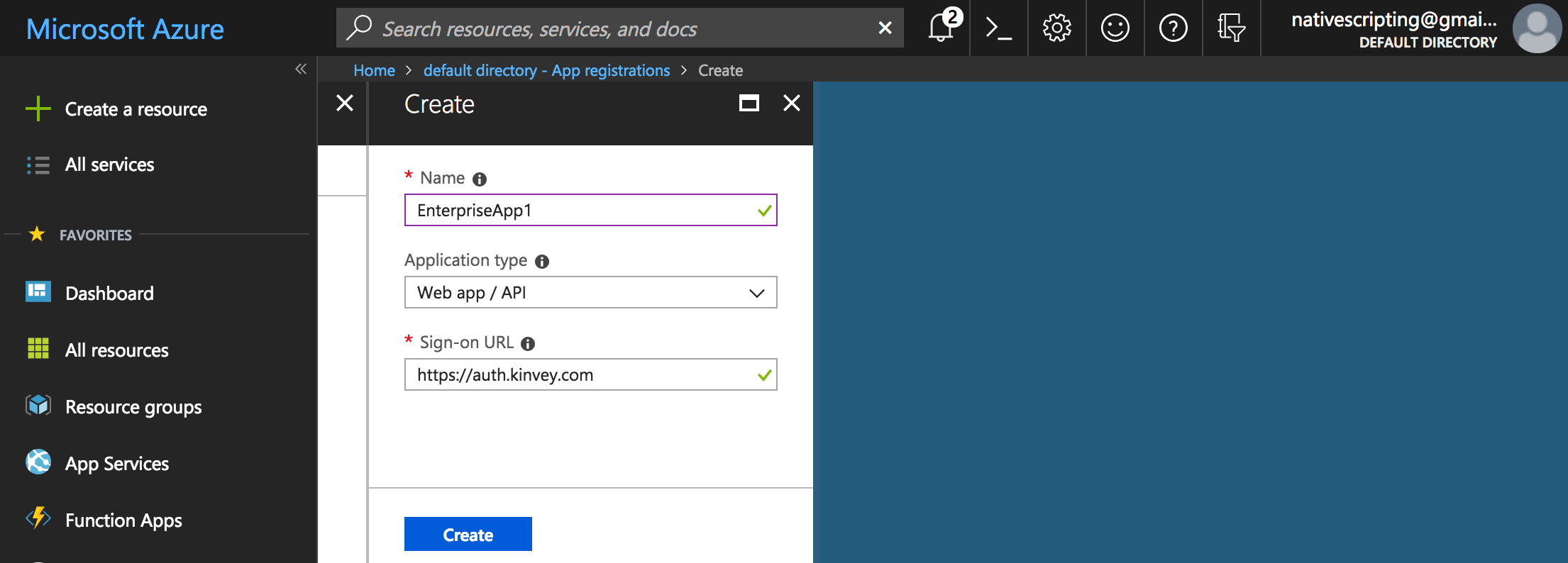Click the Sign-on URL info icon

pos(528,344)
